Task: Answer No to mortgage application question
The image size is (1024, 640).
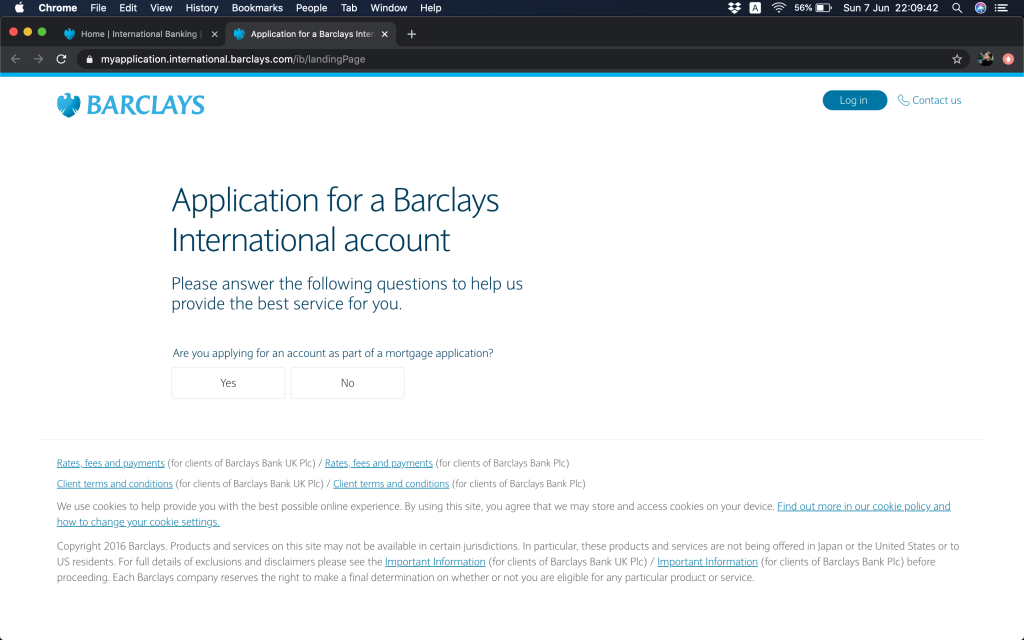Action: pos(347,383)
